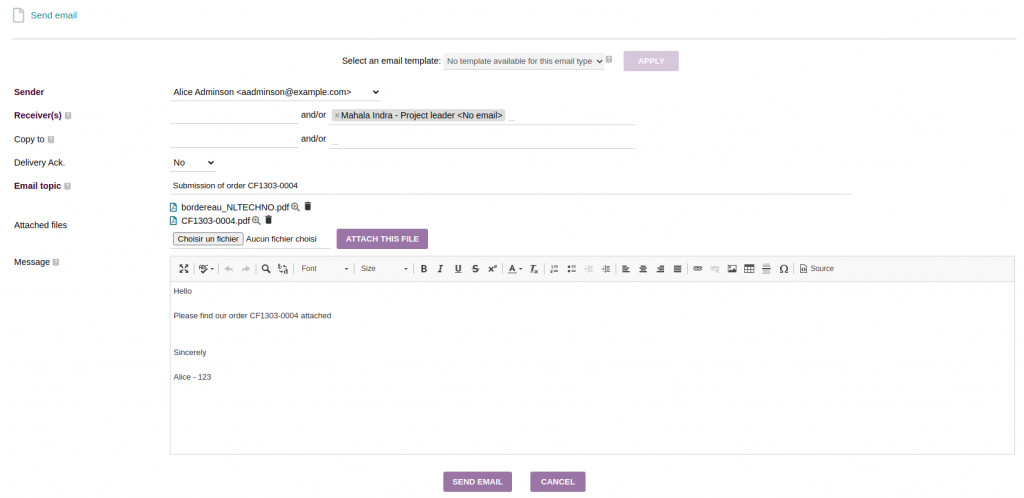Insert a special character symbol
This screenshot has width=1024, height=498.
[783, 269]
